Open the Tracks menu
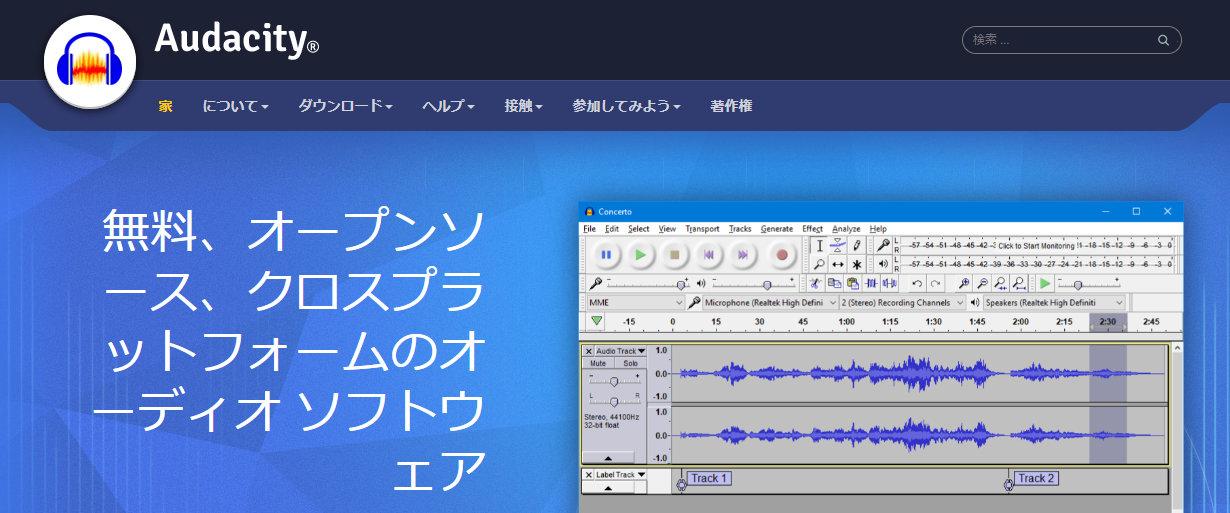Image resolution: width=1230 pixels, height=513 pixels. (x=740, y=229)
